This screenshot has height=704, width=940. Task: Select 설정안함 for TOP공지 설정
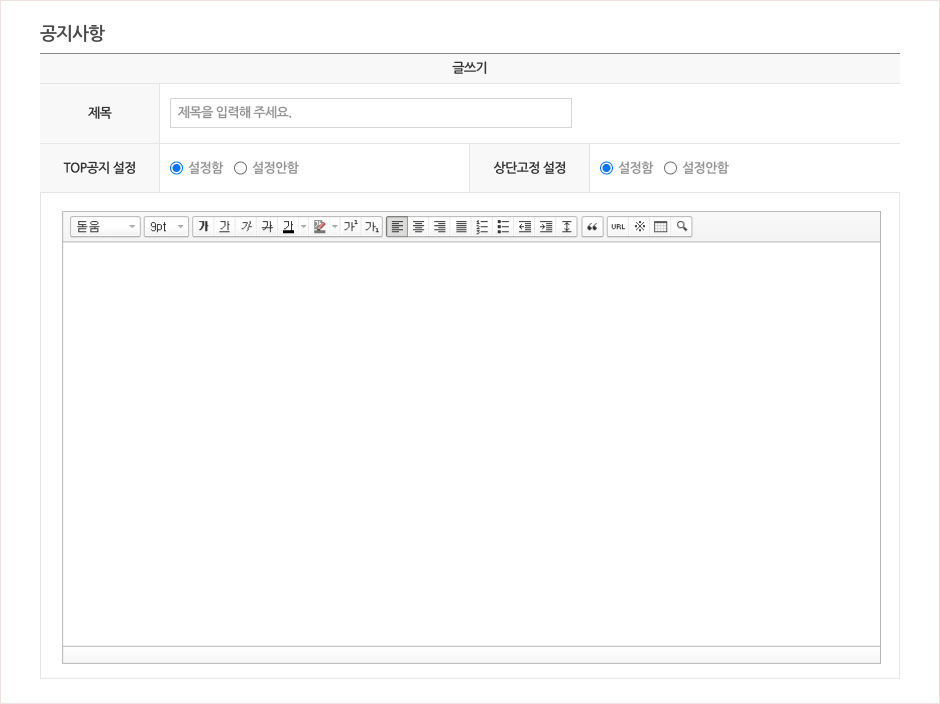click(241, 168)
